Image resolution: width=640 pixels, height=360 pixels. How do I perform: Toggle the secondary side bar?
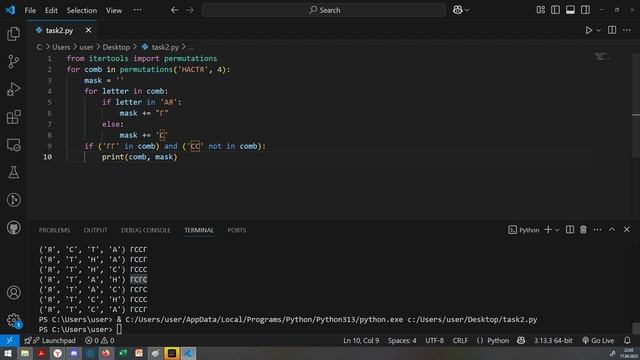[585, 10]
